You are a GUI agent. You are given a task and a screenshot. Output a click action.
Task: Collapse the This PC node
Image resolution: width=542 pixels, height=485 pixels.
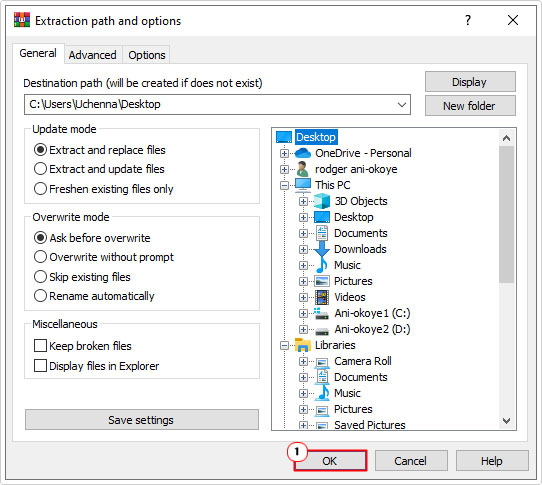284,185
